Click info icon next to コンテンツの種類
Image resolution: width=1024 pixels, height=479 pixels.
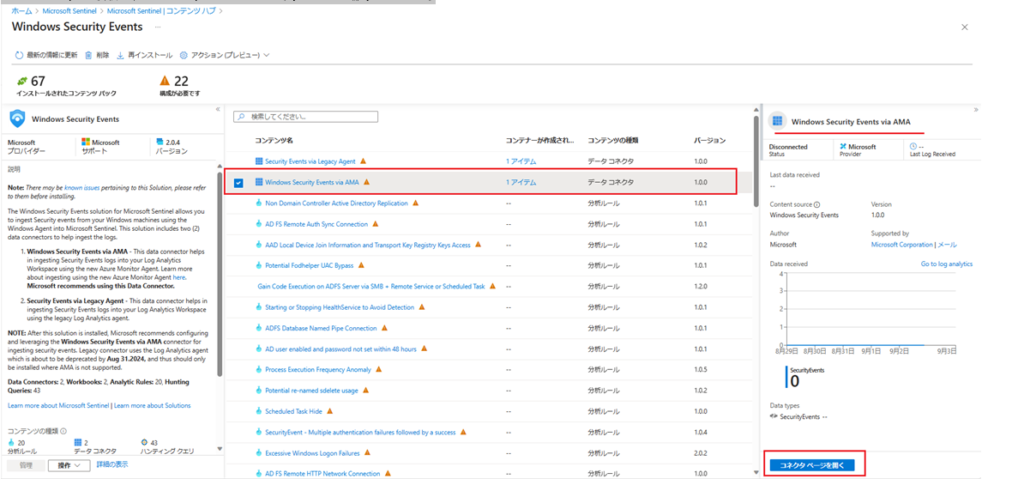[63, 431]
